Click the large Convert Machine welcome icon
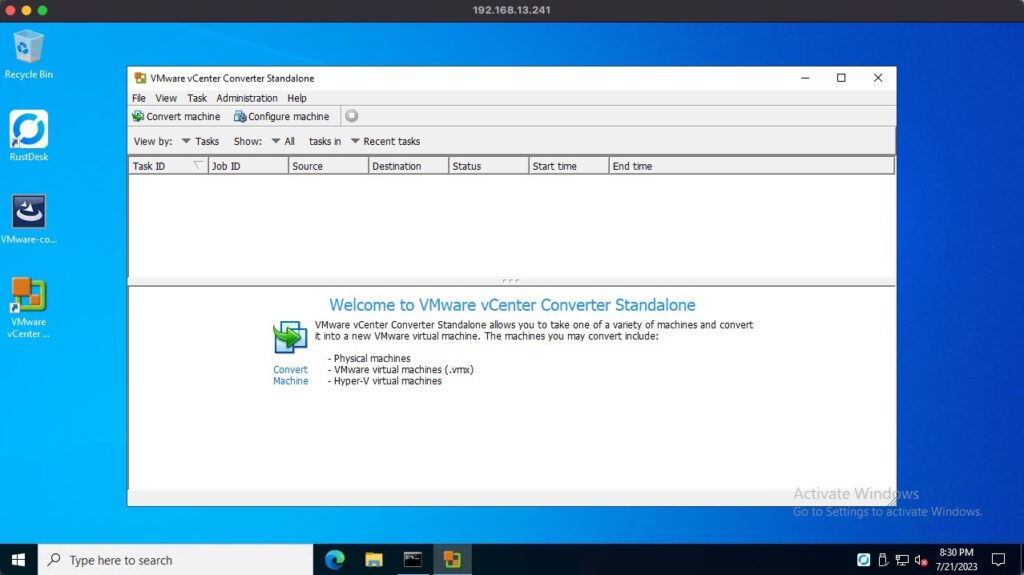 [x=290, y=337]
